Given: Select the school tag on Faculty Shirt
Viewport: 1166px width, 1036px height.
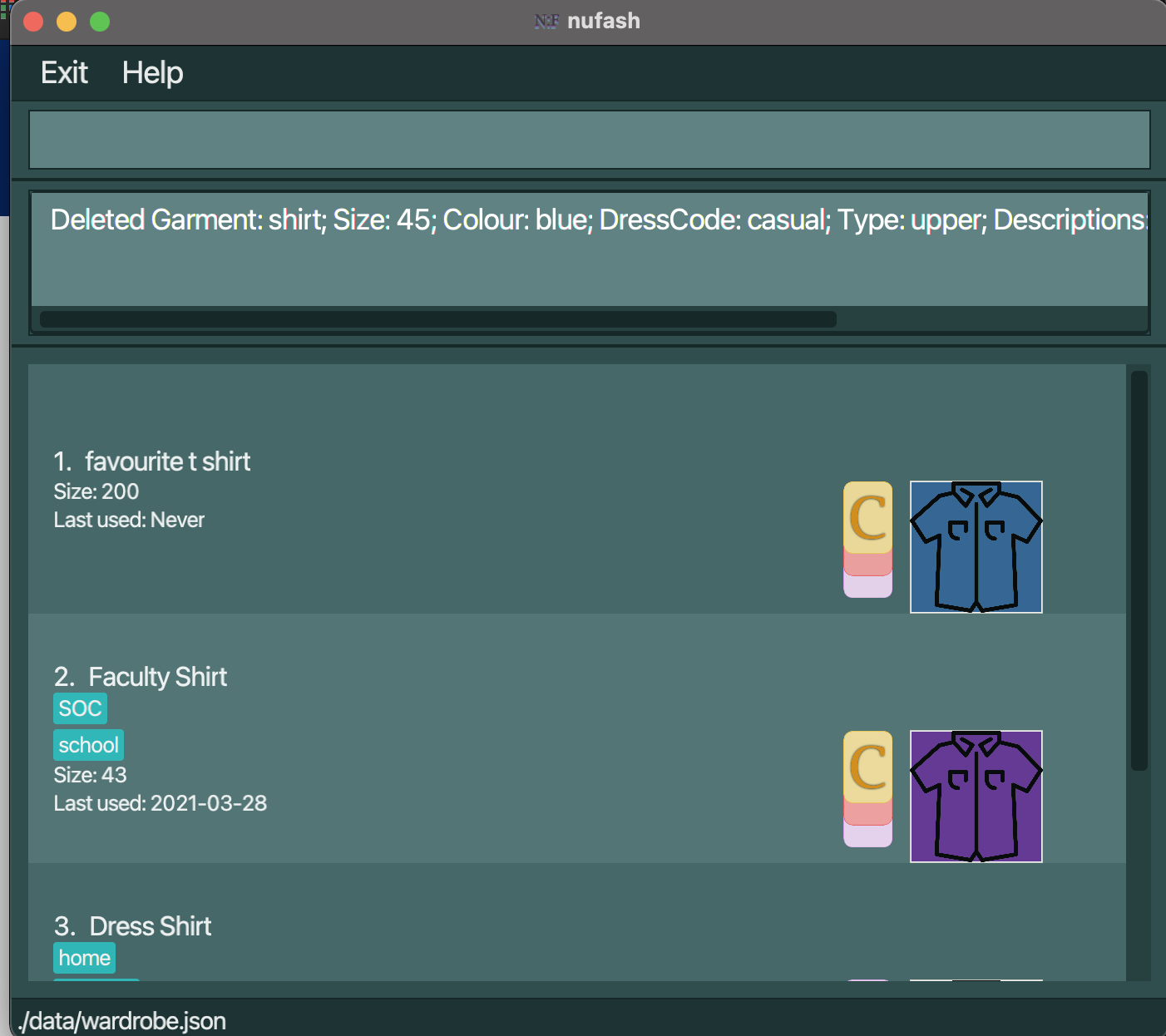Looking at the screenshot, I should click(88, 745).
